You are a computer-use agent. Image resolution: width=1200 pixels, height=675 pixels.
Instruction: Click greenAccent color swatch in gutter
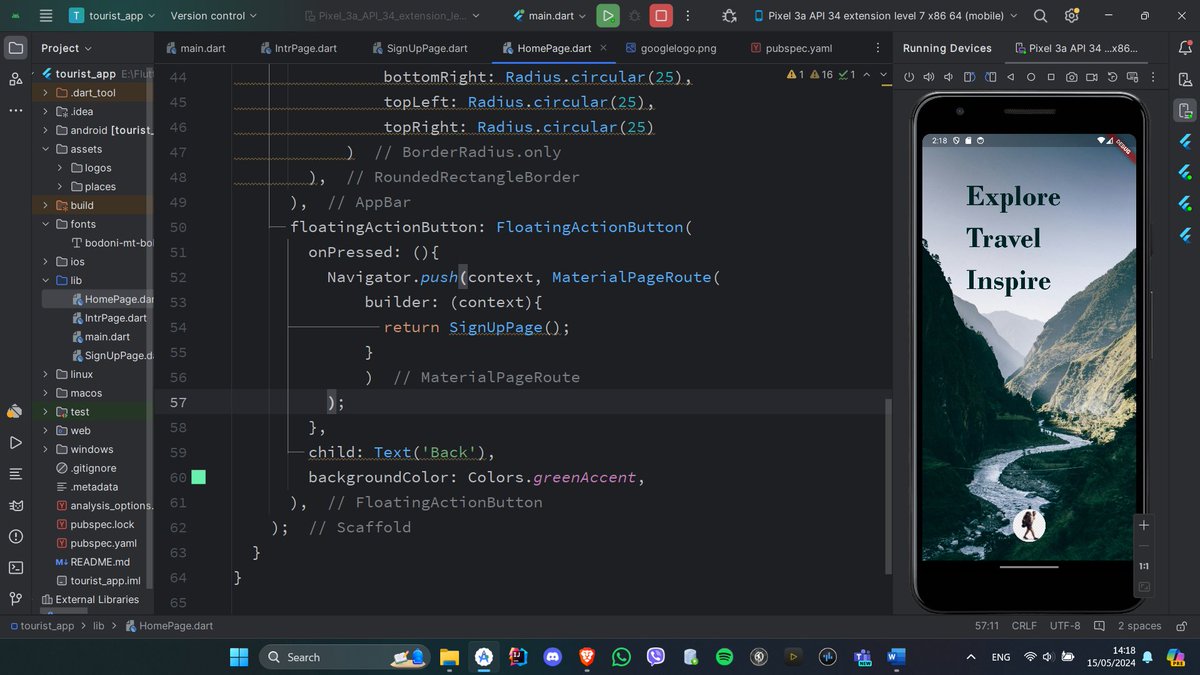(x=198, y=477)
